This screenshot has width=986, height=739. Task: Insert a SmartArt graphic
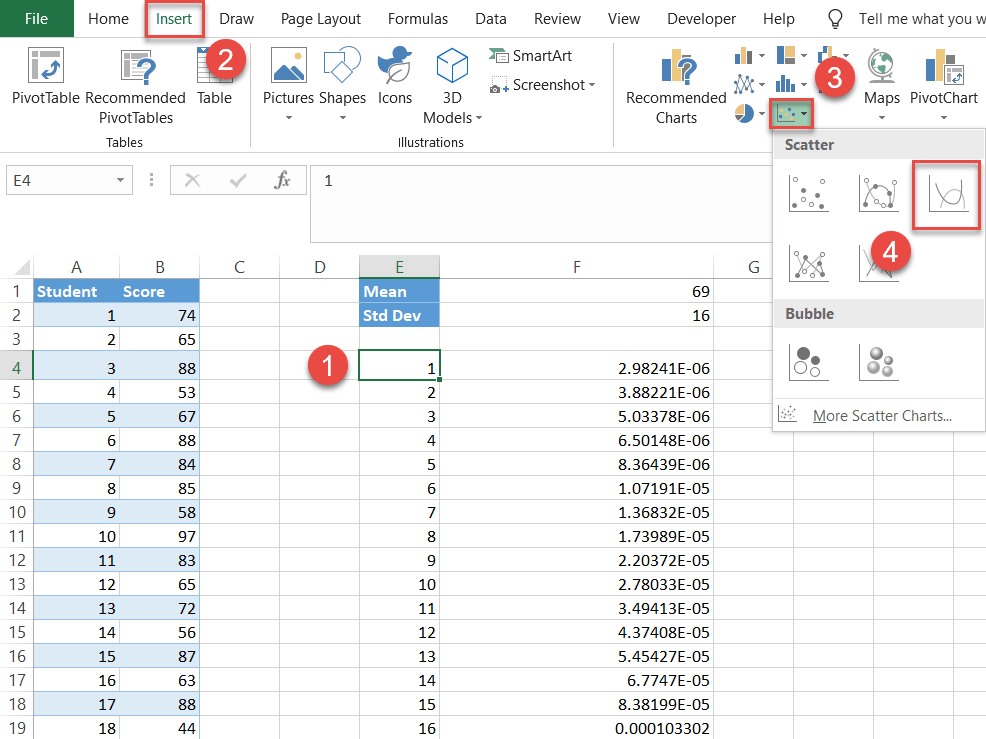(x=531, y=55)
